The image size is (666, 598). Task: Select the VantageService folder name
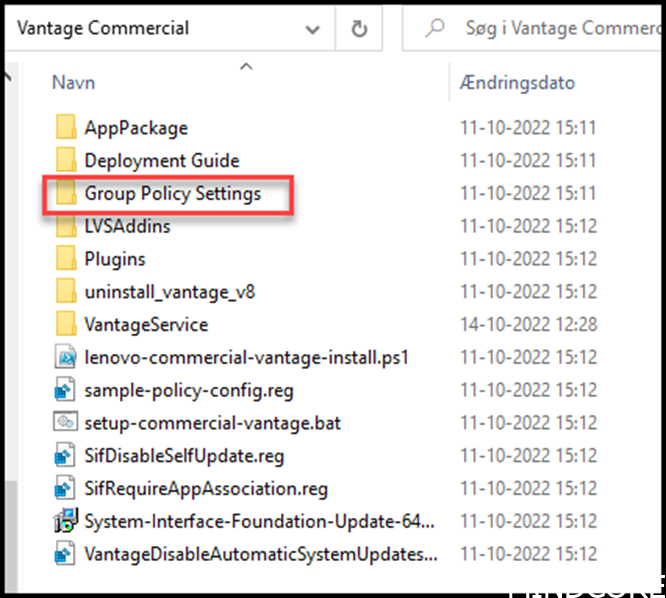click(x=146, y=324)
